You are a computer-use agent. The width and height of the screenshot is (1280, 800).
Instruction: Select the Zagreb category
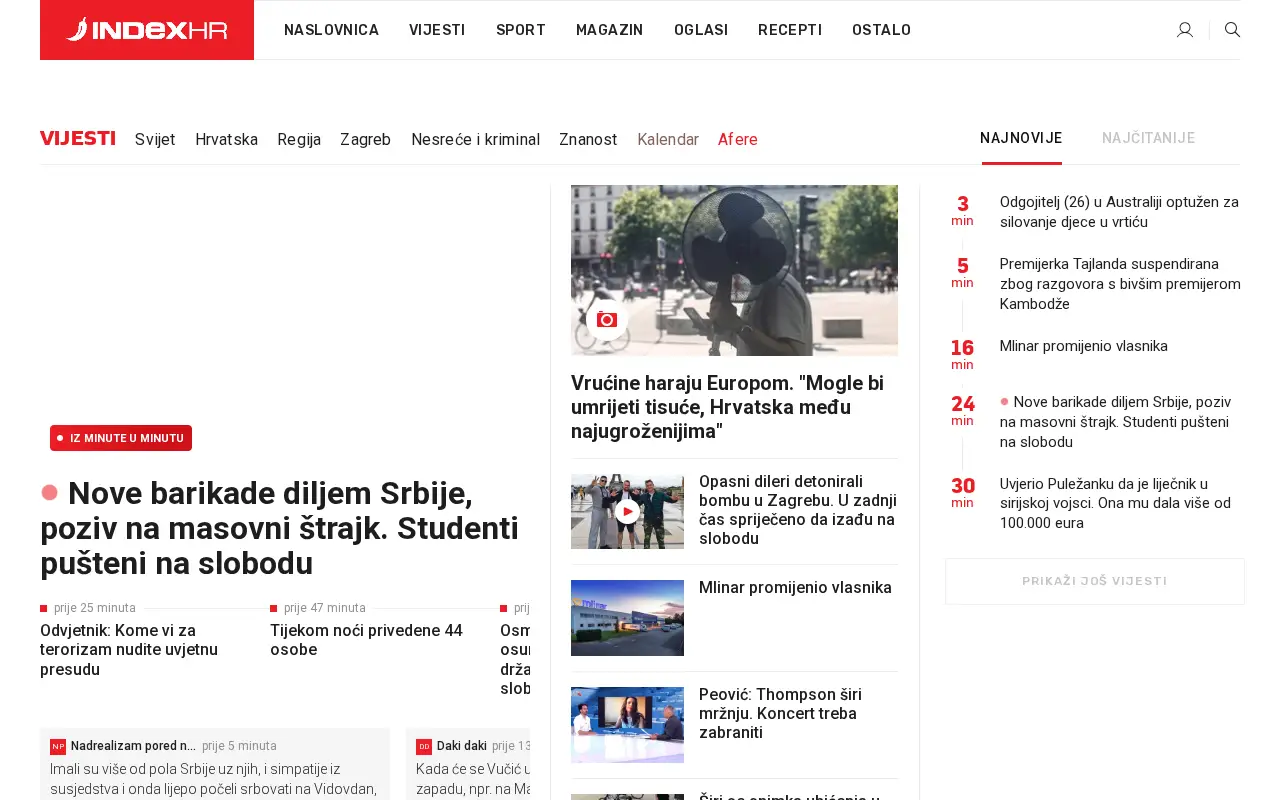point(365,140)
